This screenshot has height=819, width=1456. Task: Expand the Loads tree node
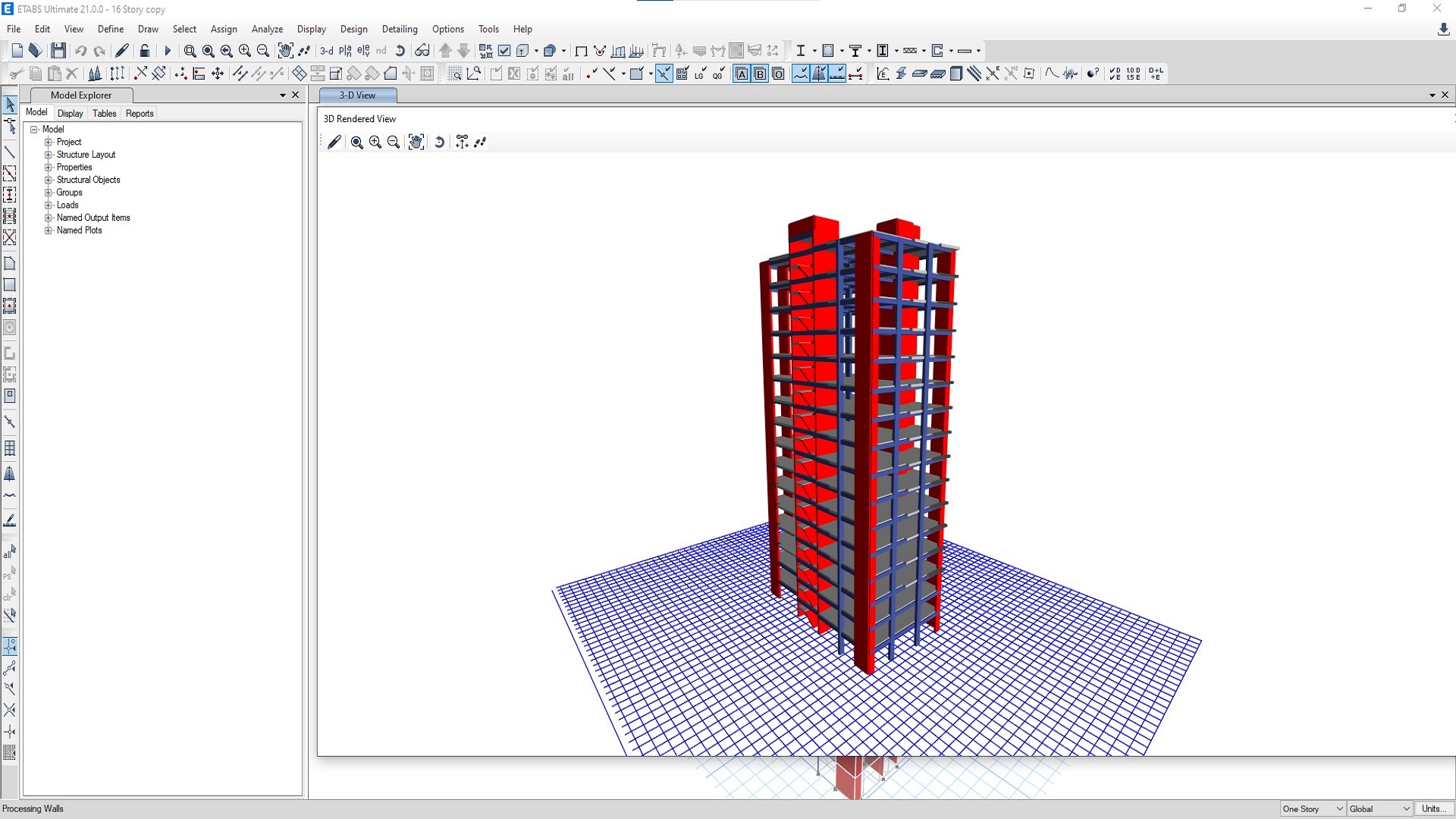[x=49, y=206]
